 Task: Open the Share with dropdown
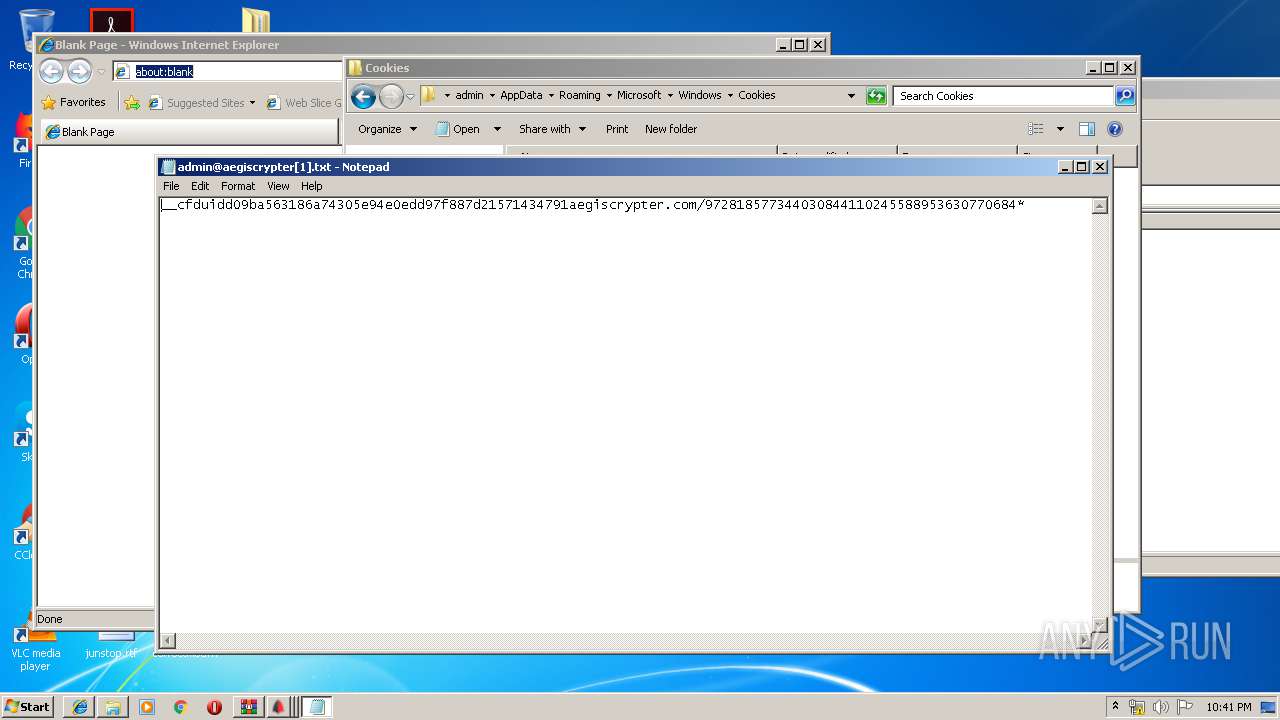pos(552,129)
